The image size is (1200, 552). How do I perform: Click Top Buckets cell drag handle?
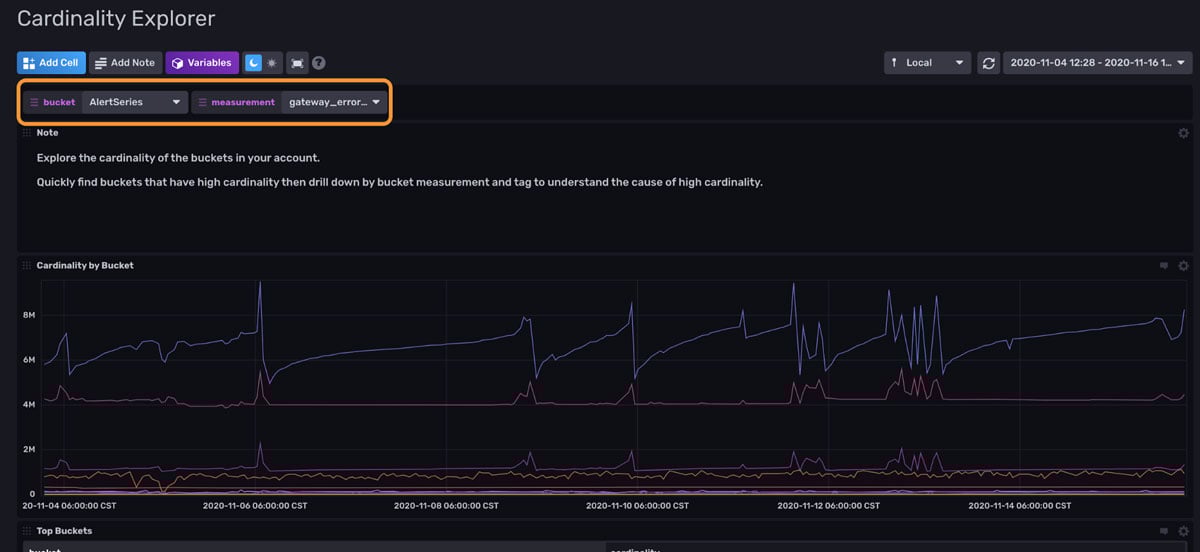pos(27,531)
